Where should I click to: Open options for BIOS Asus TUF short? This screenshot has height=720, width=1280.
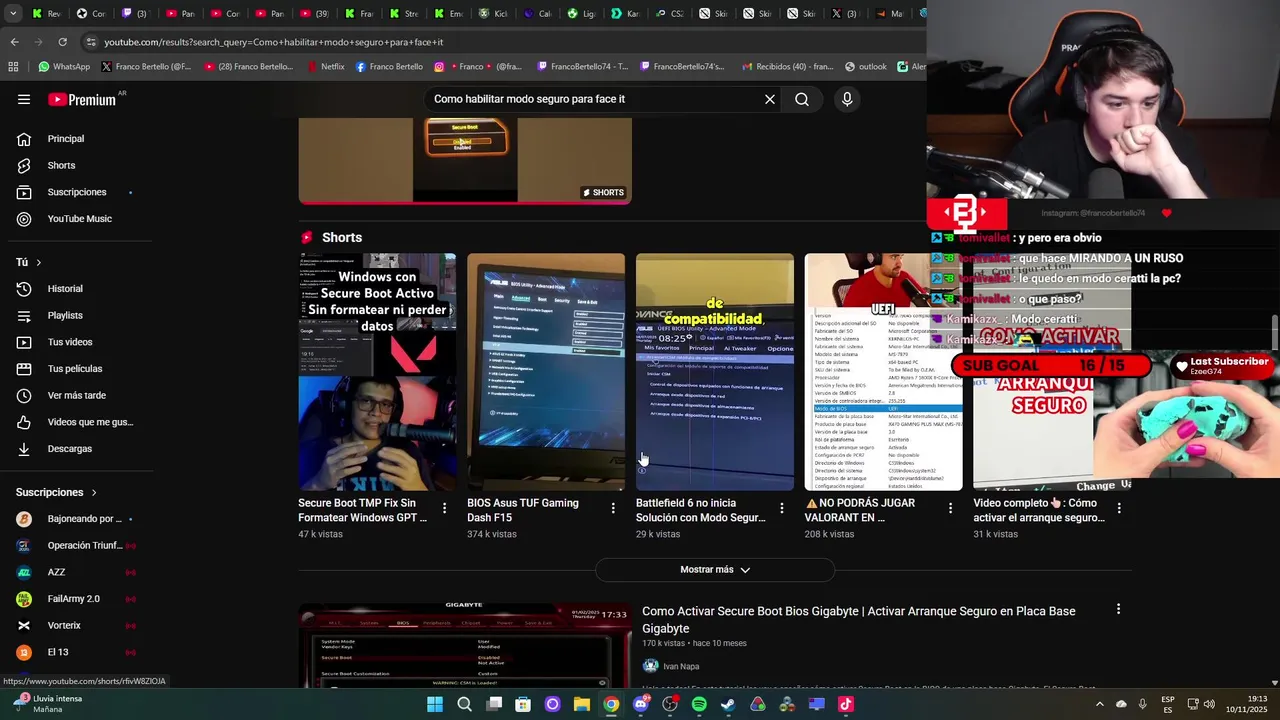tap(613, 508)
